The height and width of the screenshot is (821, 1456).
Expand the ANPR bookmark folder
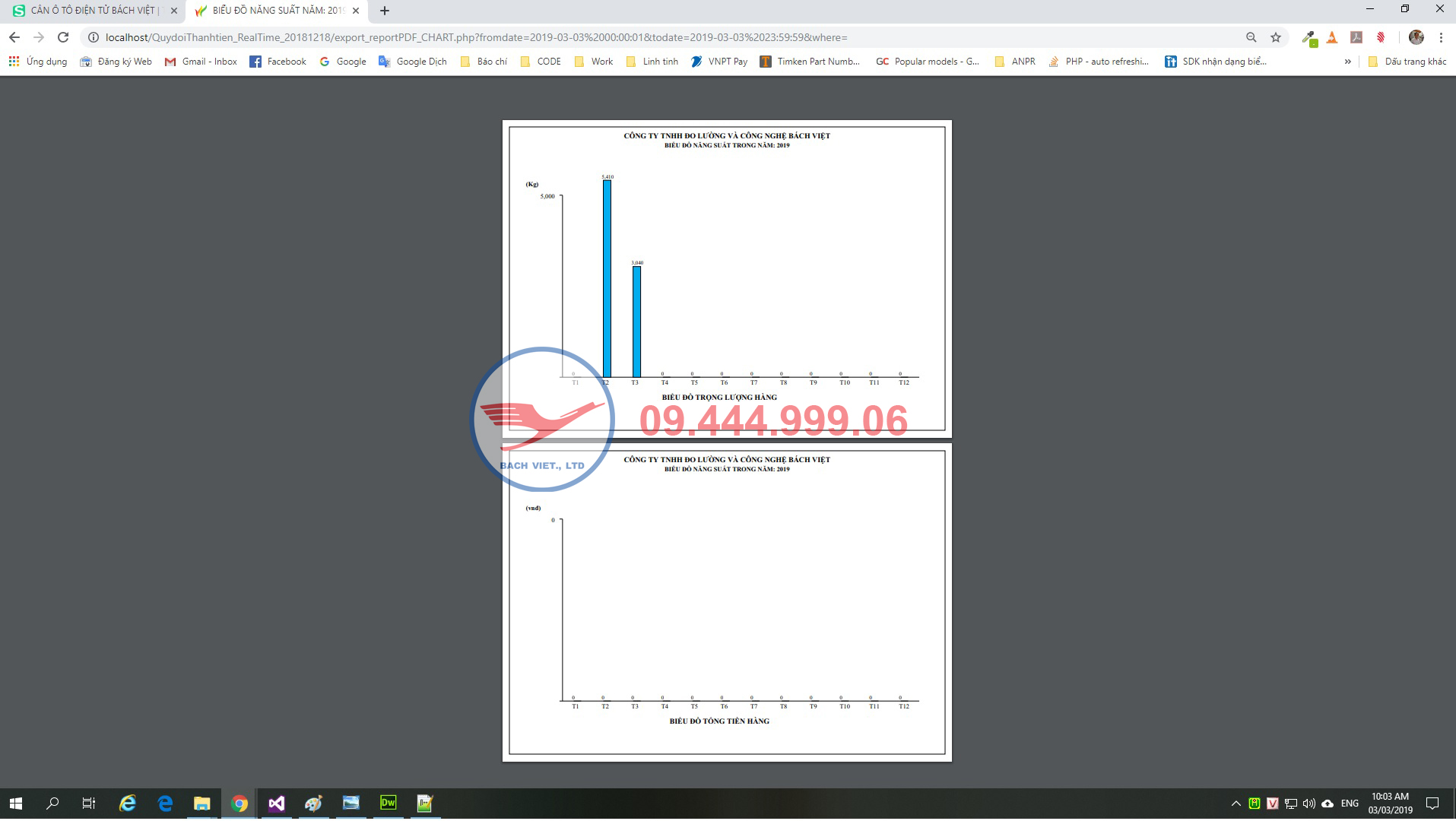1015,62
